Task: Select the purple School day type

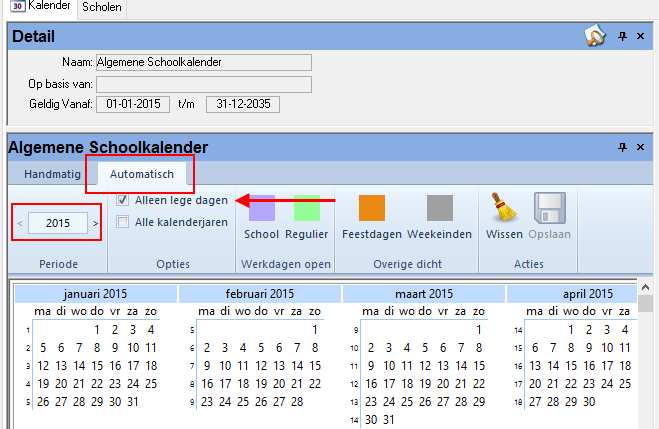Action: pos(262,208)
